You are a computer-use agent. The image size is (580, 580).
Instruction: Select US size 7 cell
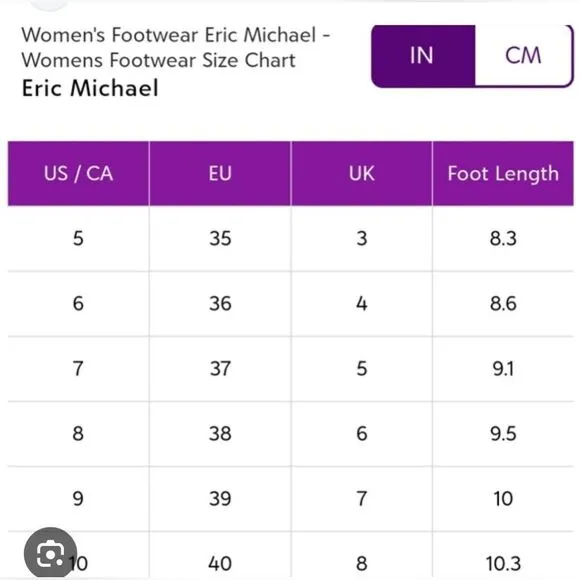coord(78,369)
